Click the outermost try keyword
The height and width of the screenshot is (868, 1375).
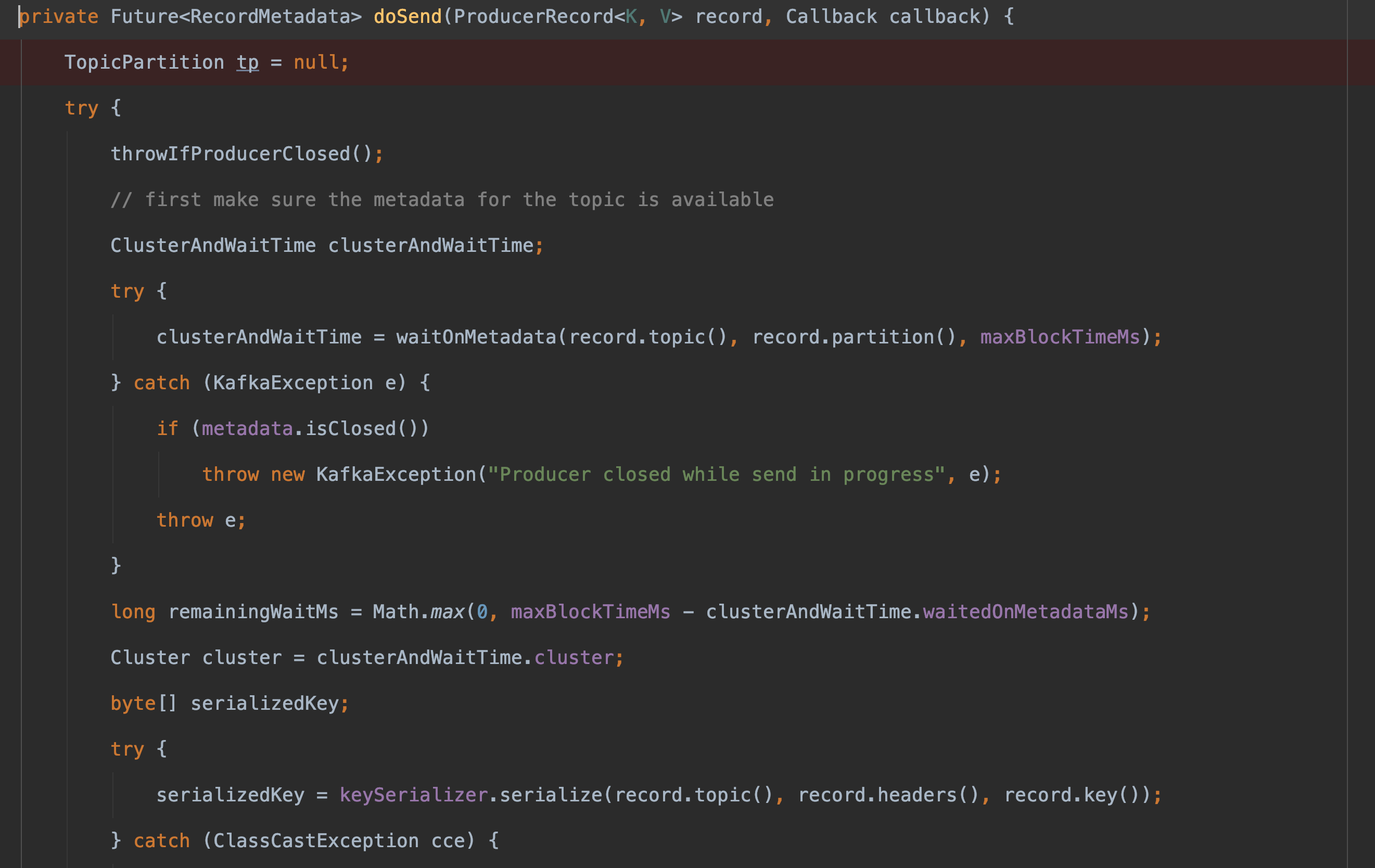[x=82, y=108]
